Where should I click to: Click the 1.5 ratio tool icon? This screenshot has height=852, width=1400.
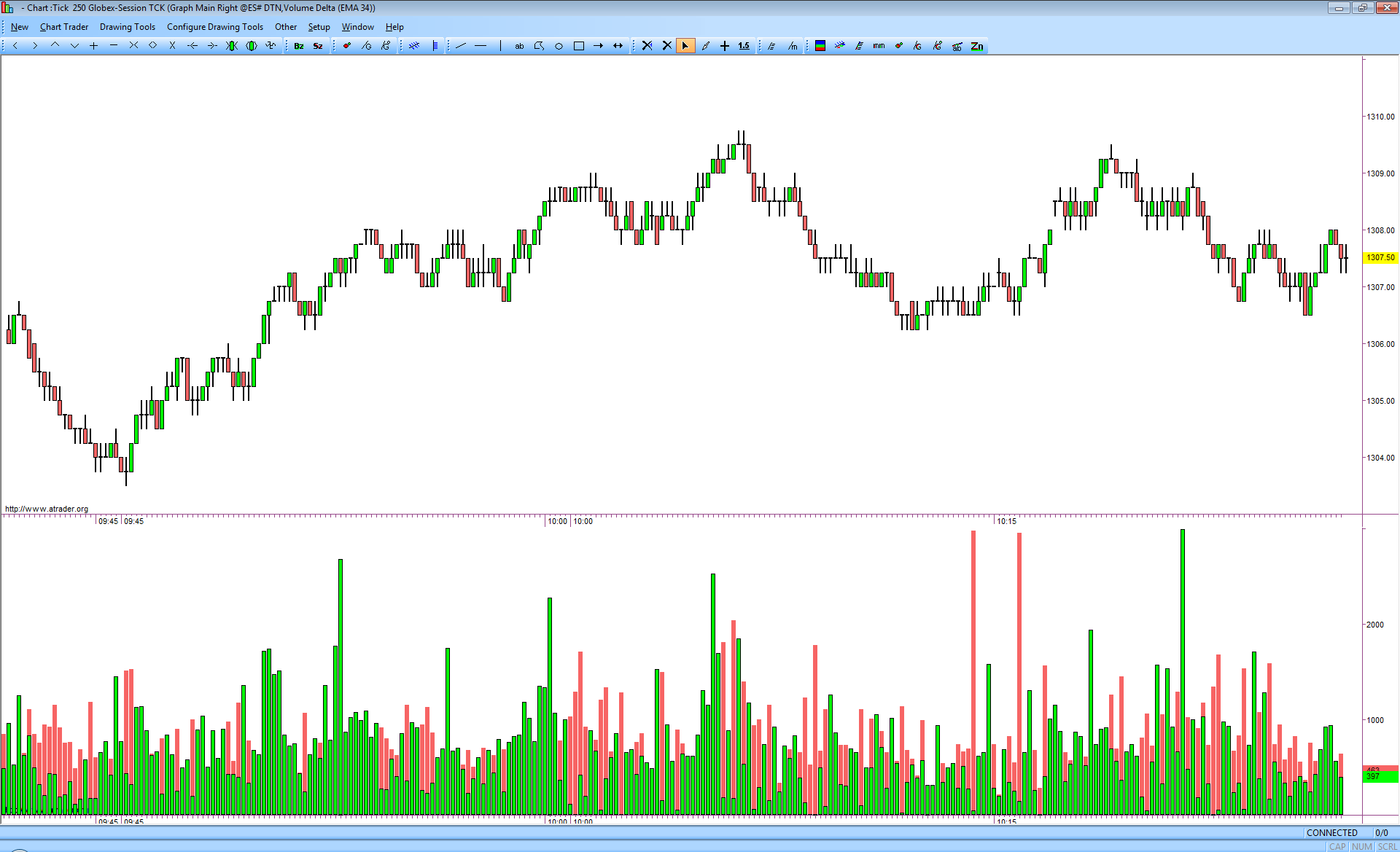744,46
